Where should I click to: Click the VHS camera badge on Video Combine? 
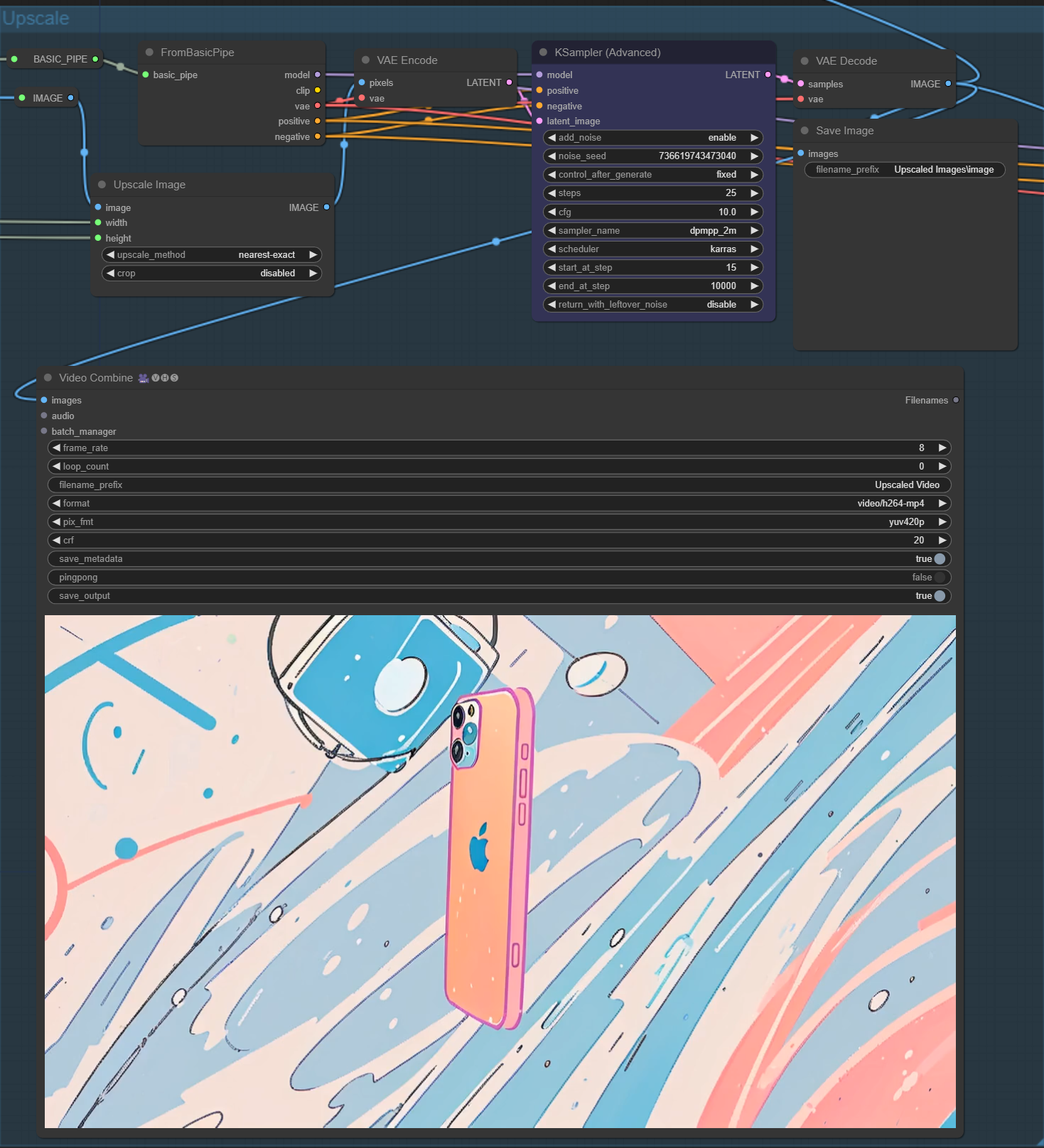click(x=144, y=378)
